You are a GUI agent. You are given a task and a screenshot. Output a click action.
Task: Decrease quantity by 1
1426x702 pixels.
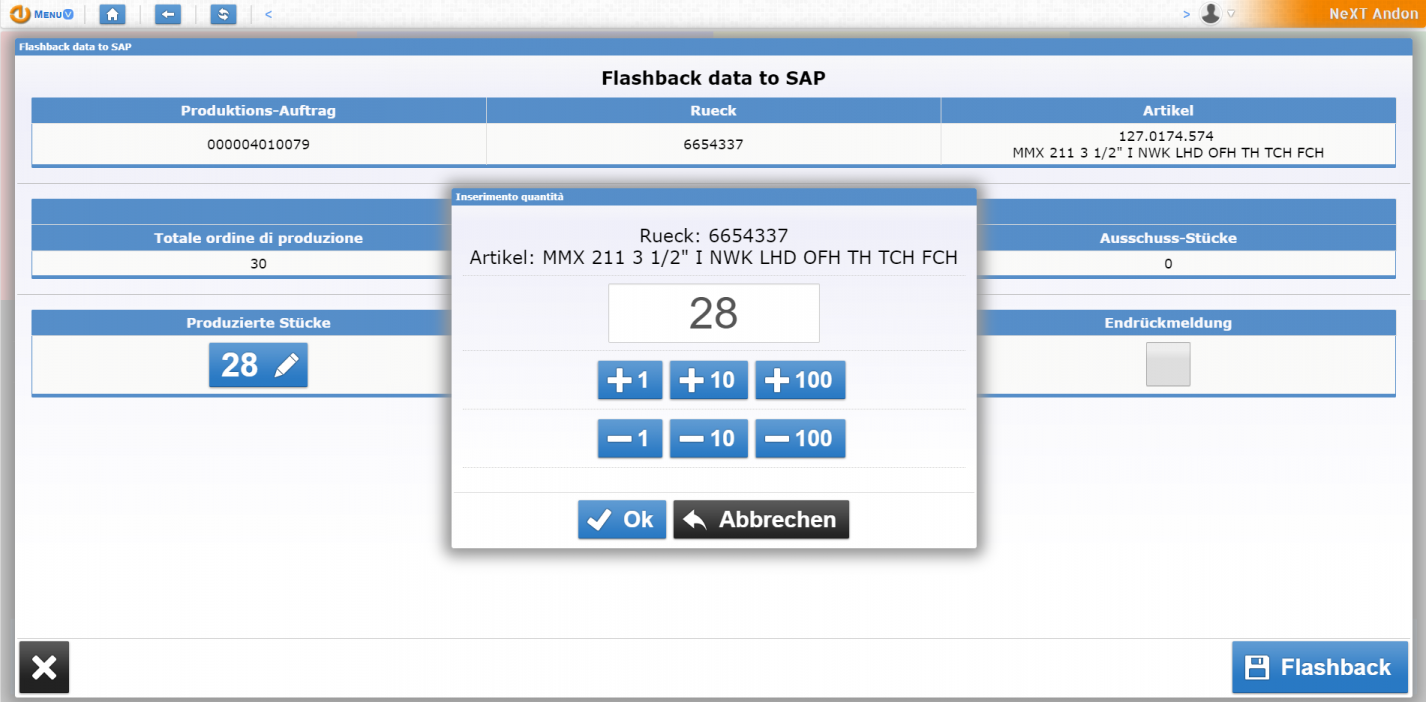[630, 438]
